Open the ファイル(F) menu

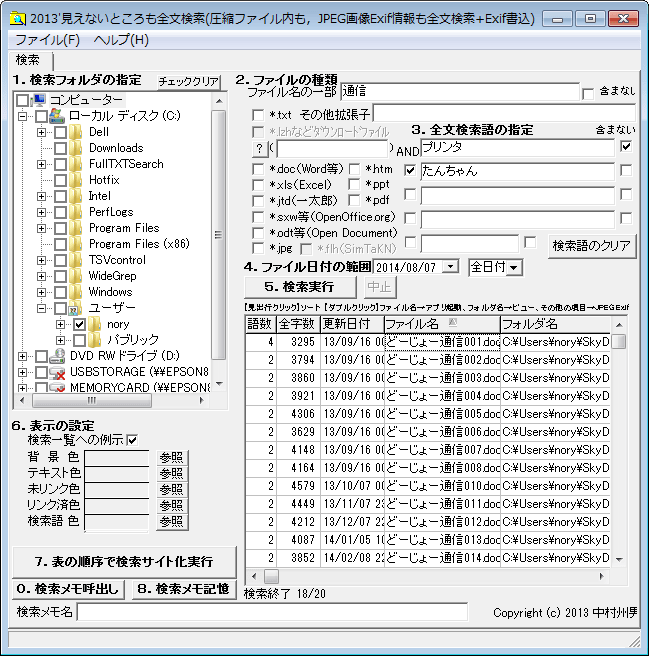[47, 40]
